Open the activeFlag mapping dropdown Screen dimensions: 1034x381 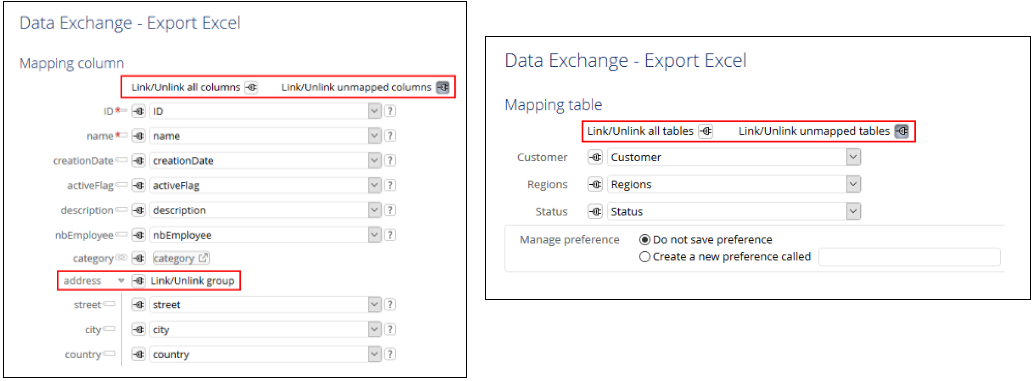[x=375, y=185]
